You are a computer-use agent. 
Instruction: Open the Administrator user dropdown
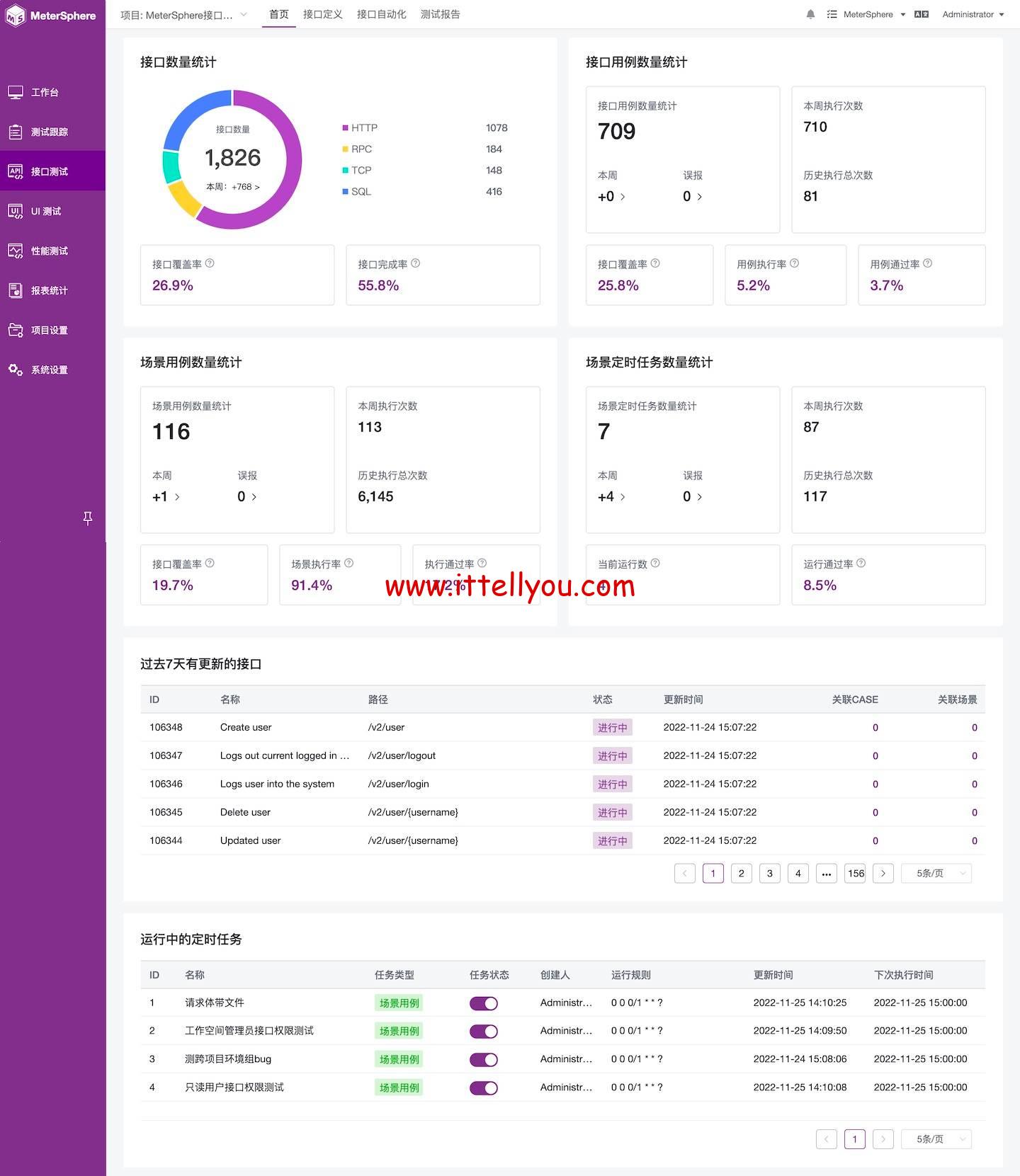(973, 14)
